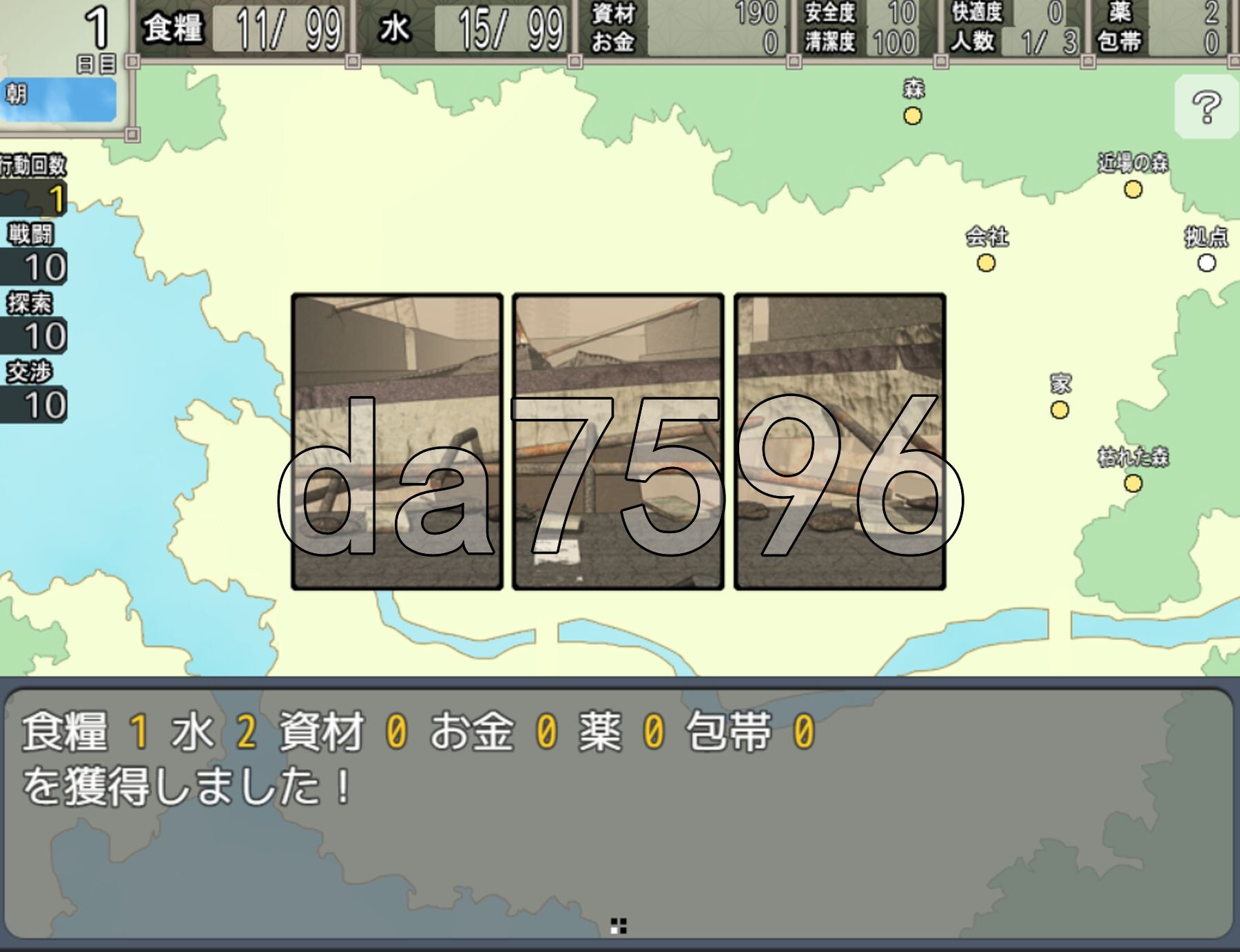Select the 家 house marker

pyautogui.click(x=1060, y=410)
